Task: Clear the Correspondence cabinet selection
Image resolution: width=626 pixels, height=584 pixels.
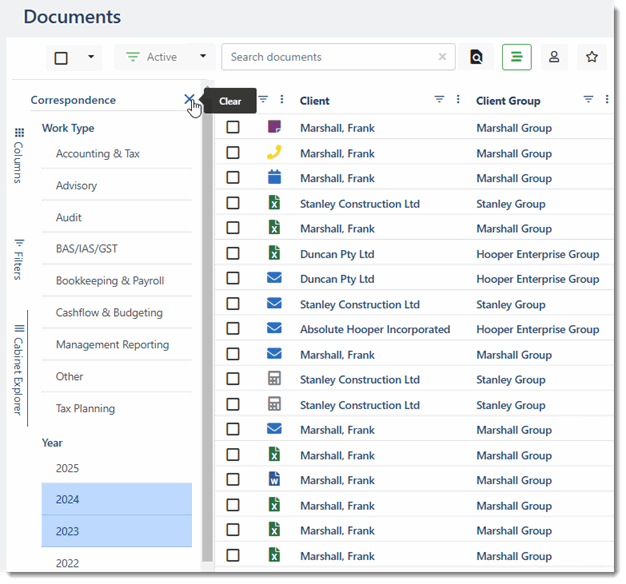Action: pos(189,99)
